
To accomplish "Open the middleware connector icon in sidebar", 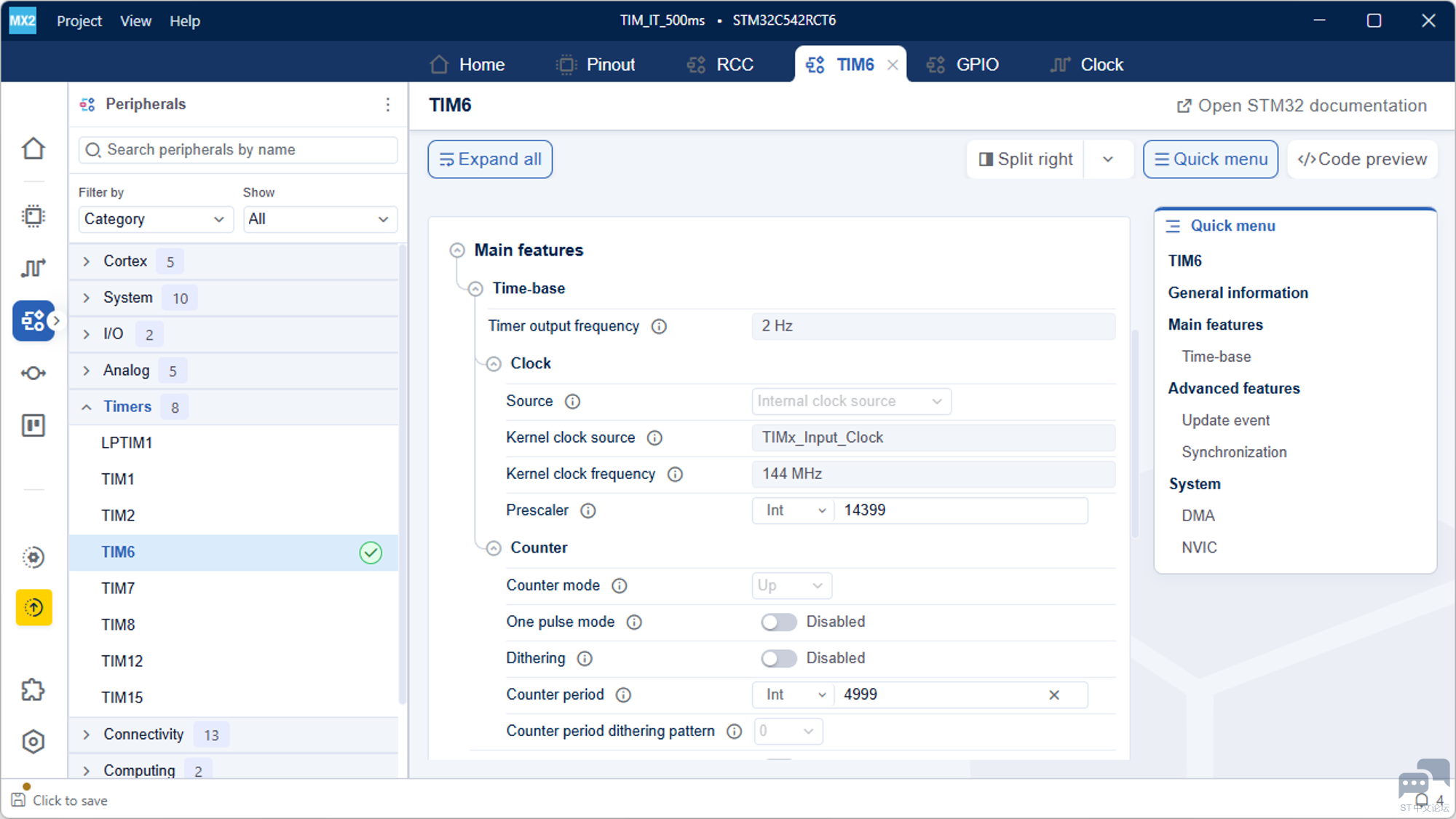I will (33, 373).
